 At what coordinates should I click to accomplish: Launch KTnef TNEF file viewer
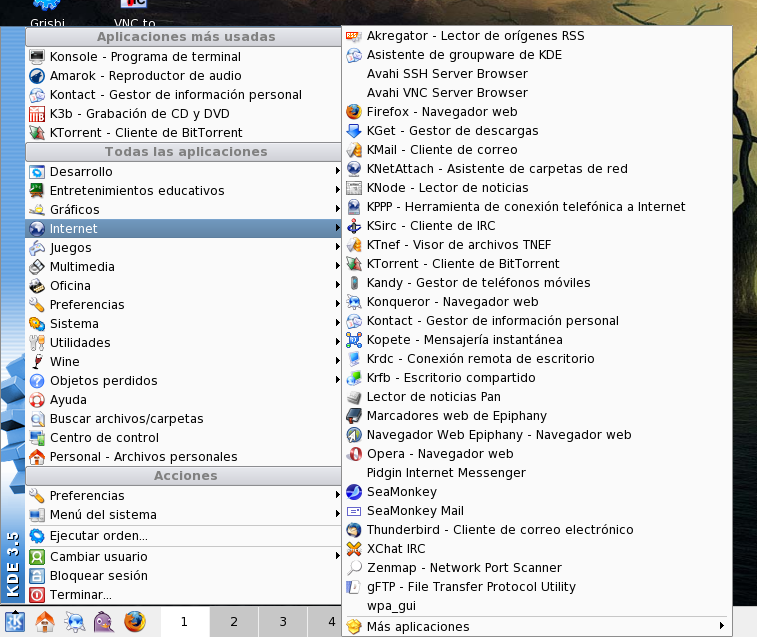click(x=537, y=245)
